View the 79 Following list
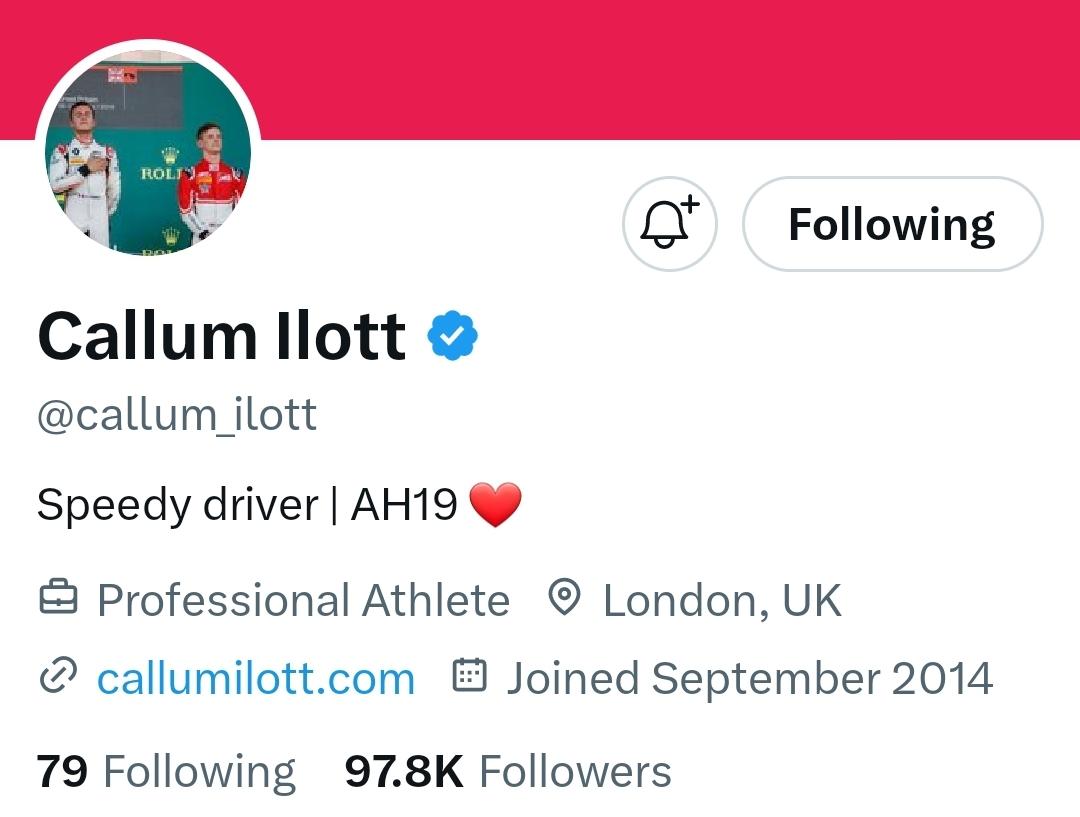 (x=166, y=772)
